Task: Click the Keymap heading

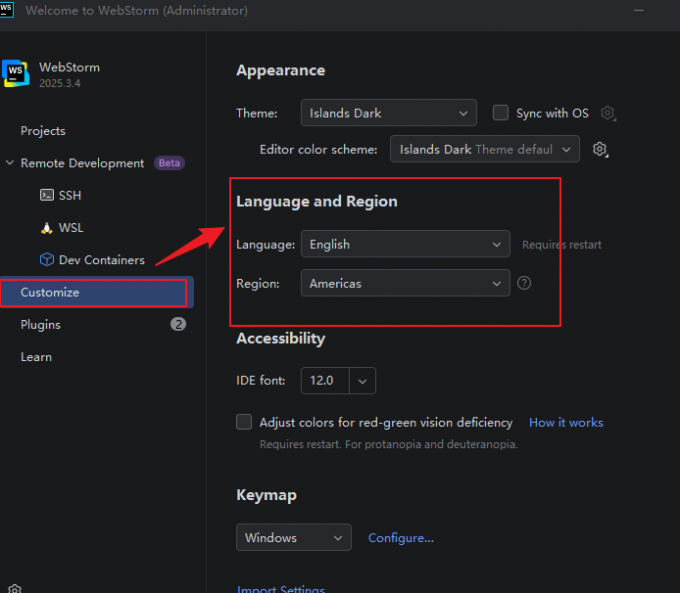Action: tap(266, 495)
